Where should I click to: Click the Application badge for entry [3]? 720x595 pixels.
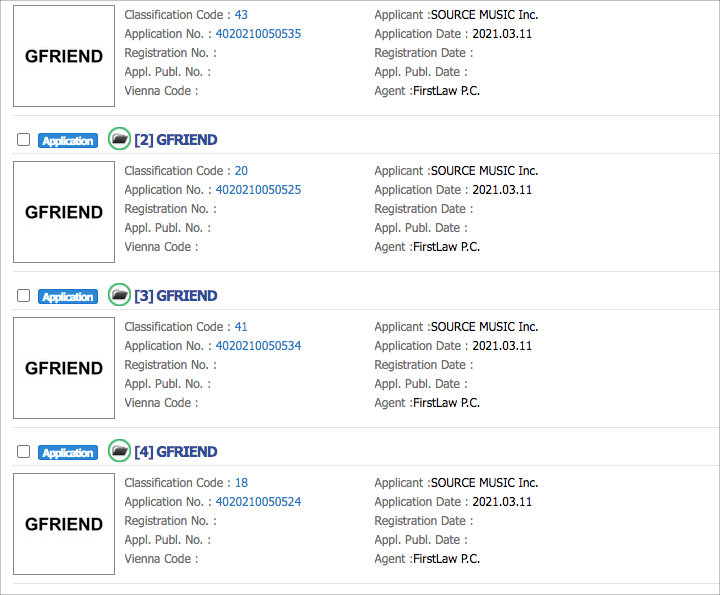[68, 297]
